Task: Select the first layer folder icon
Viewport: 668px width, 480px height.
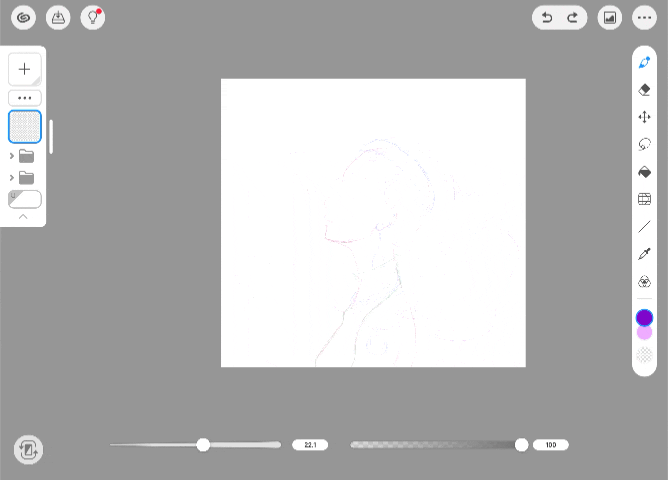Action: pyautogui.click(x=26, y=156)
